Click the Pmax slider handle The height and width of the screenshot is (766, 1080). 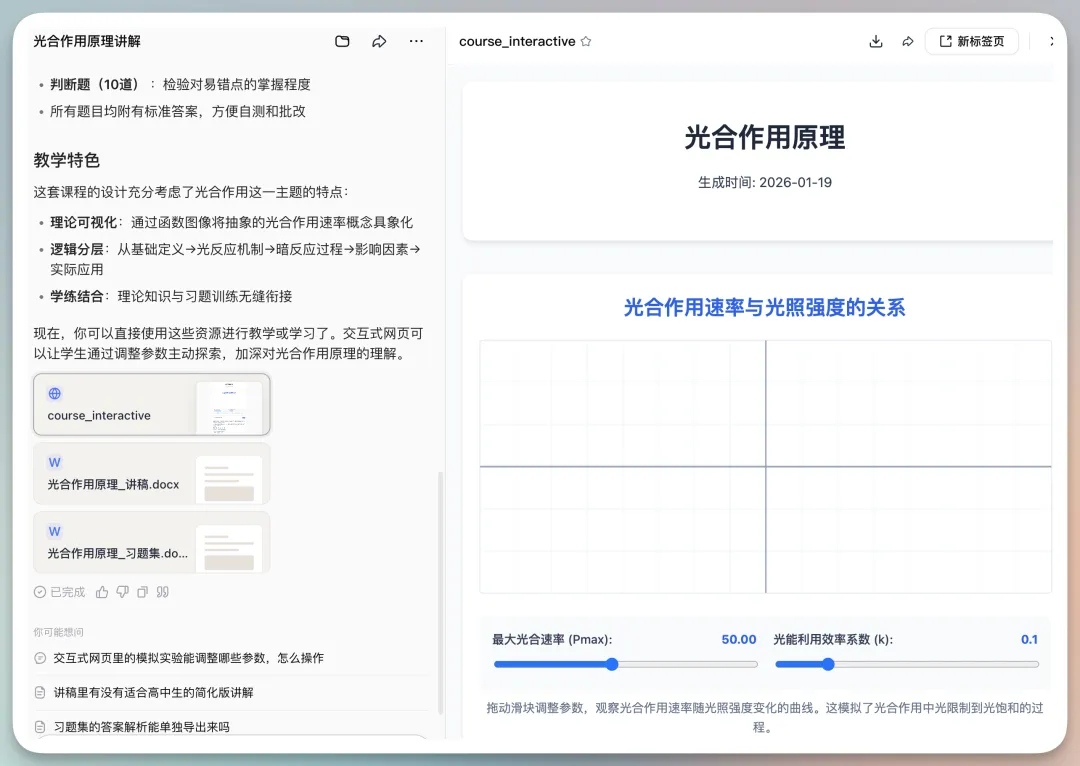(x=612, y=664)
